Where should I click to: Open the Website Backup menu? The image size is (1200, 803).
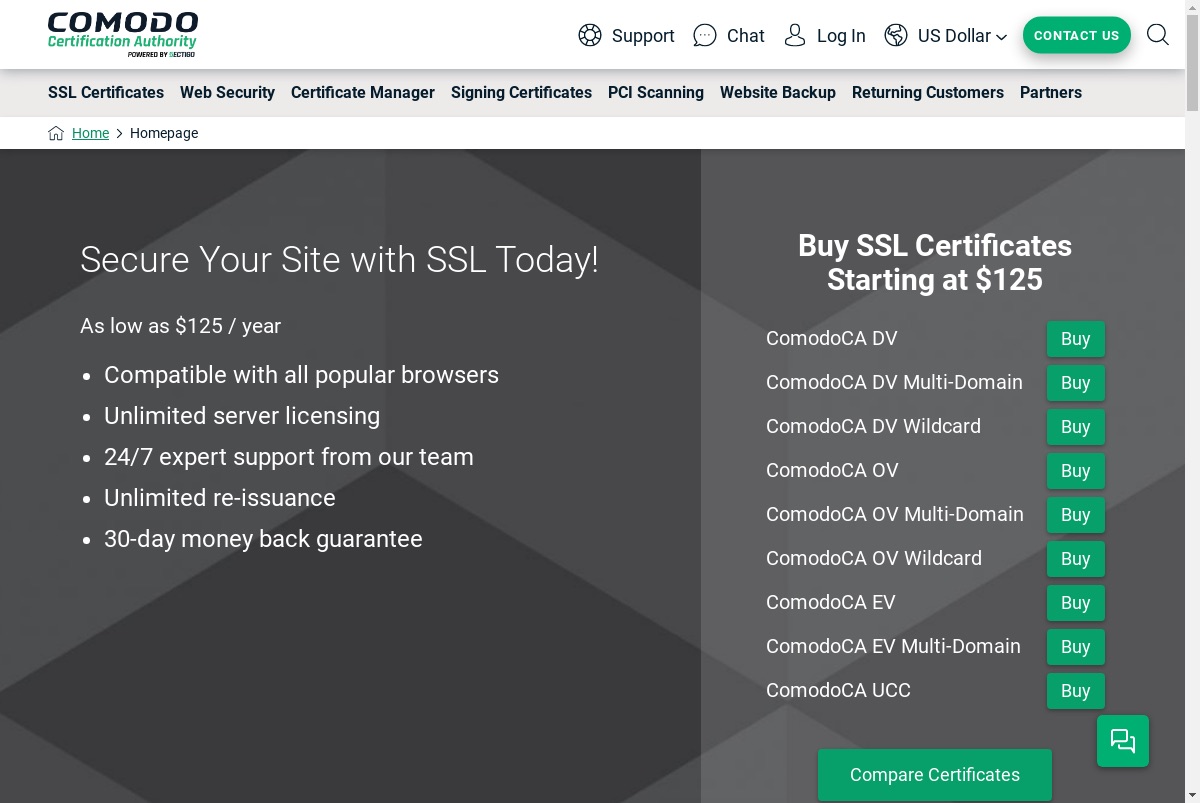coord(778,92)
